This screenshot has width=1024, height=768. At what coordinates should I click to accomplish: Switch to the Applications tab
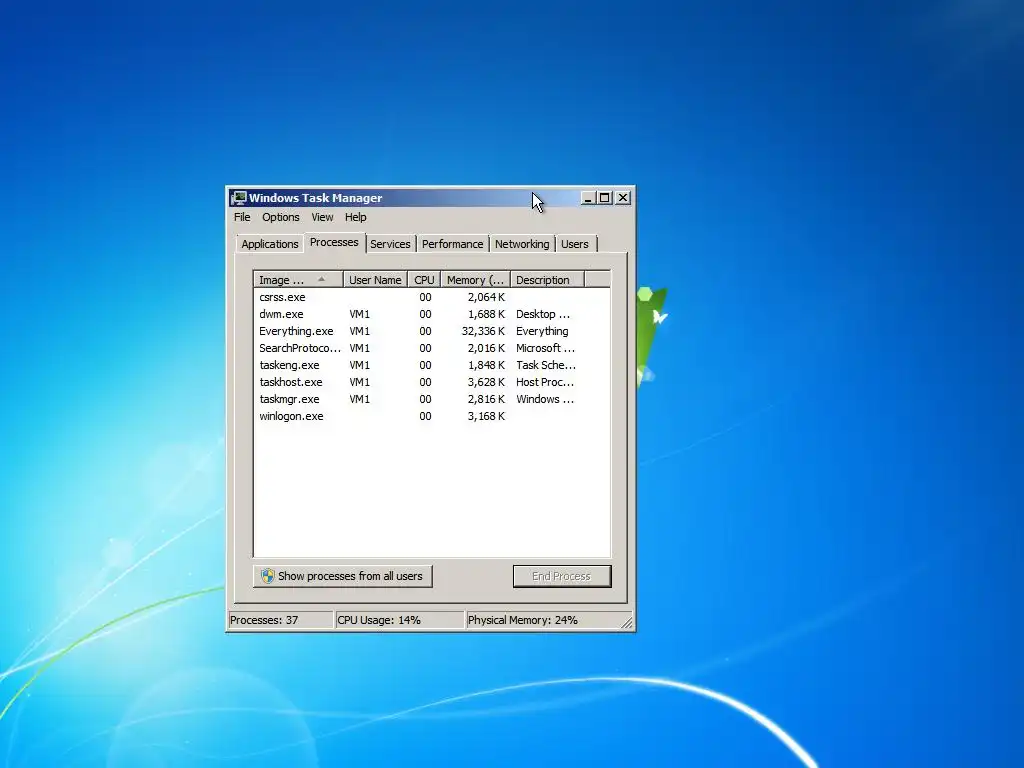[270, 244]
